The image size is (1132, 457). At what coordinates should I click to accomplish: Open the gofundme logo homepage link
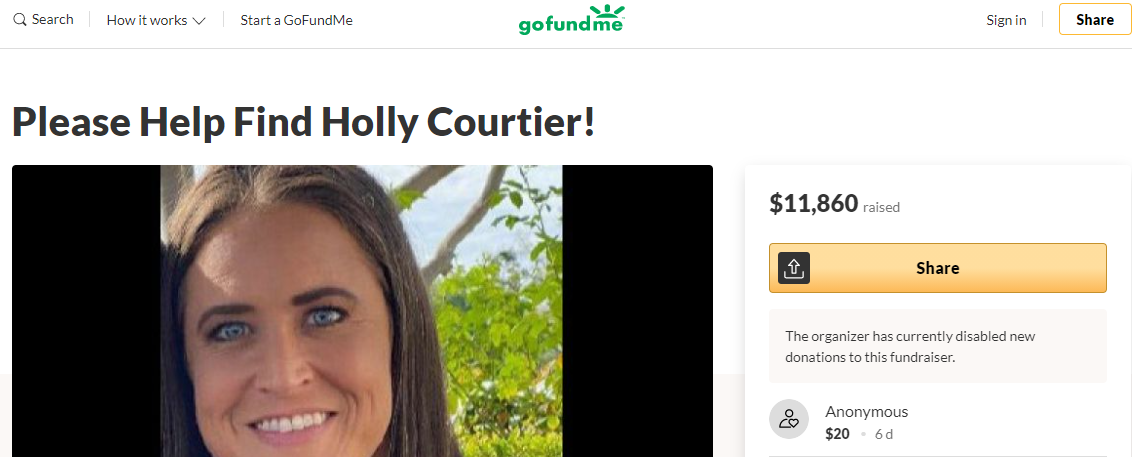point(572,19)
